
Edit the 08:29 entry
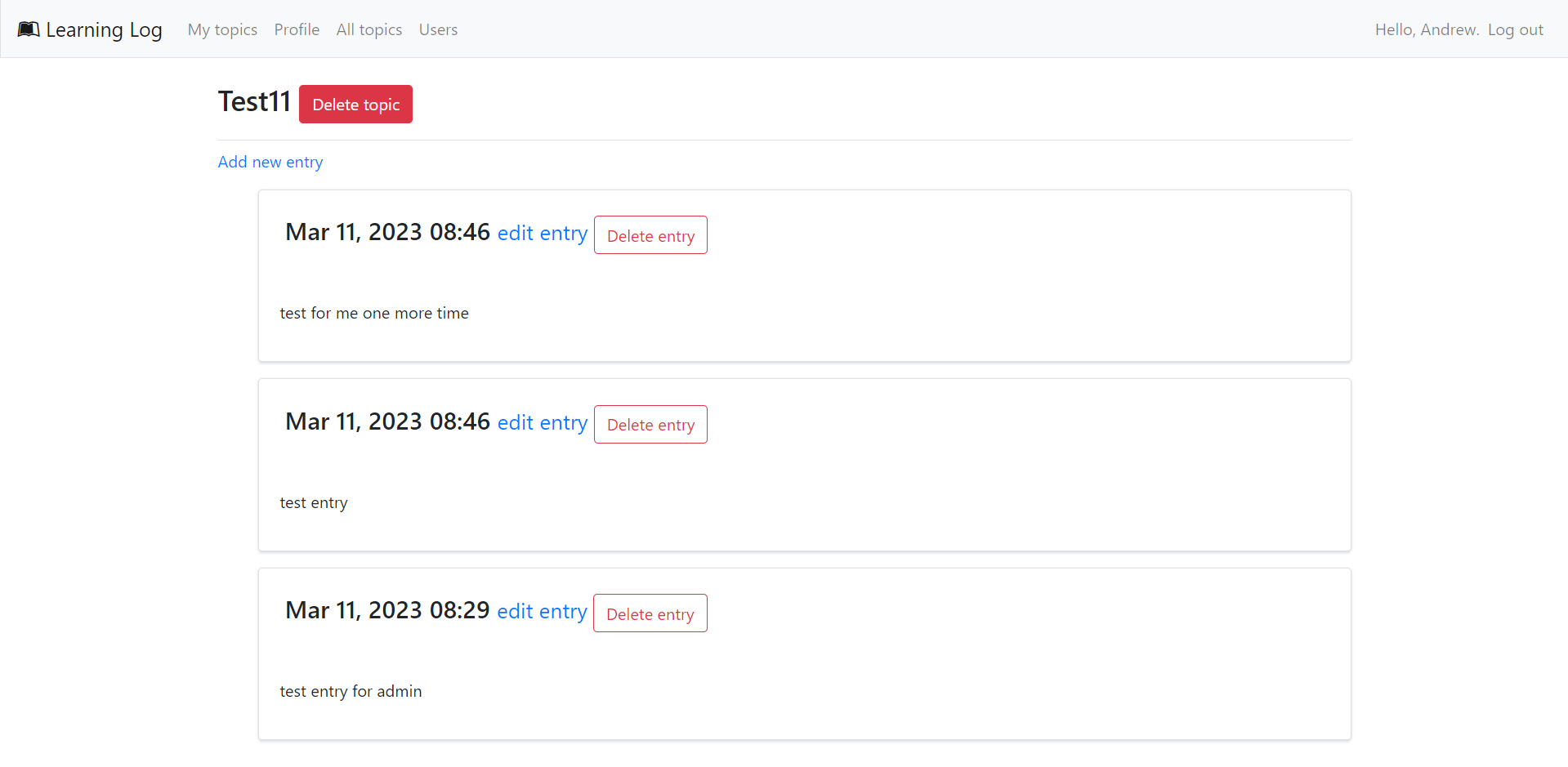pyautogui.click(x=543, y=611)
